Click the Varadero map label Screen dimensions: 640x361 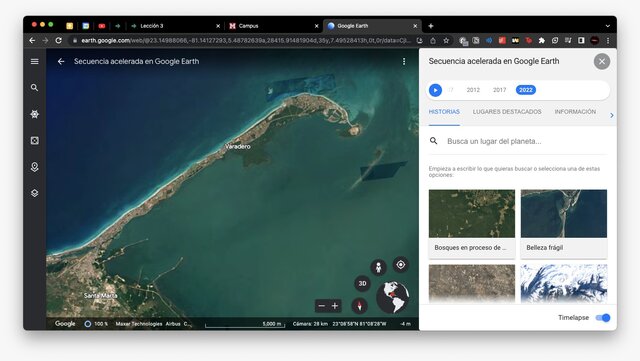pyautogui.click(x=238, y=147)
